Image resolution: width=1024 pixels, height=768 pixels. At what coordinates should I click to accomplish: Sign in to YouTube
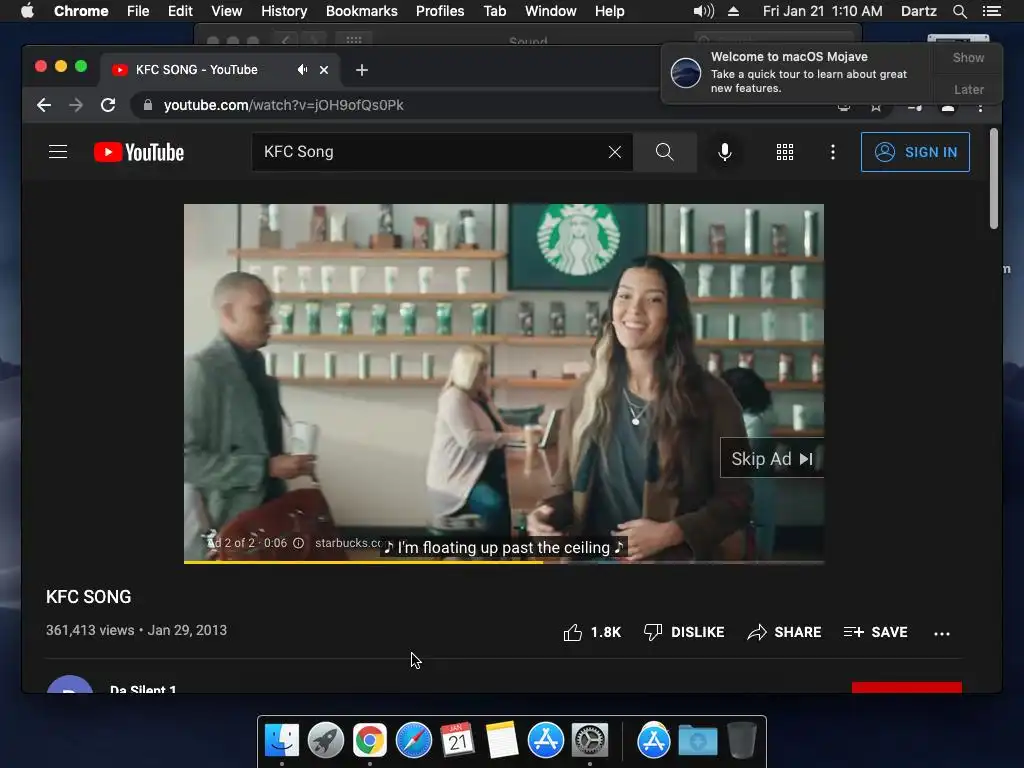(x=915, y=152)
